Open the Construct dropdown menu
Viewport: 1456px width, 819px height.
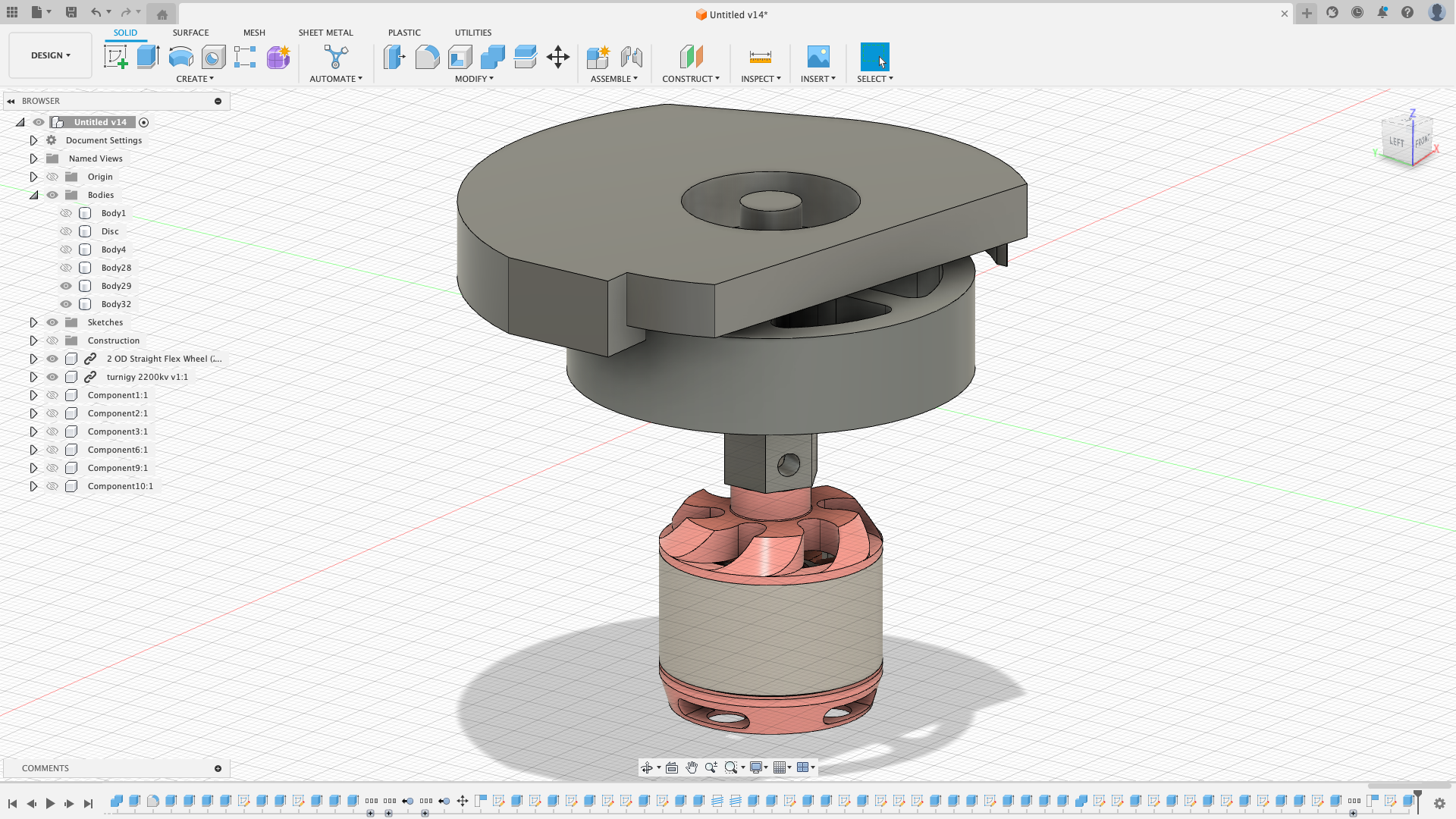pos(691,78)
